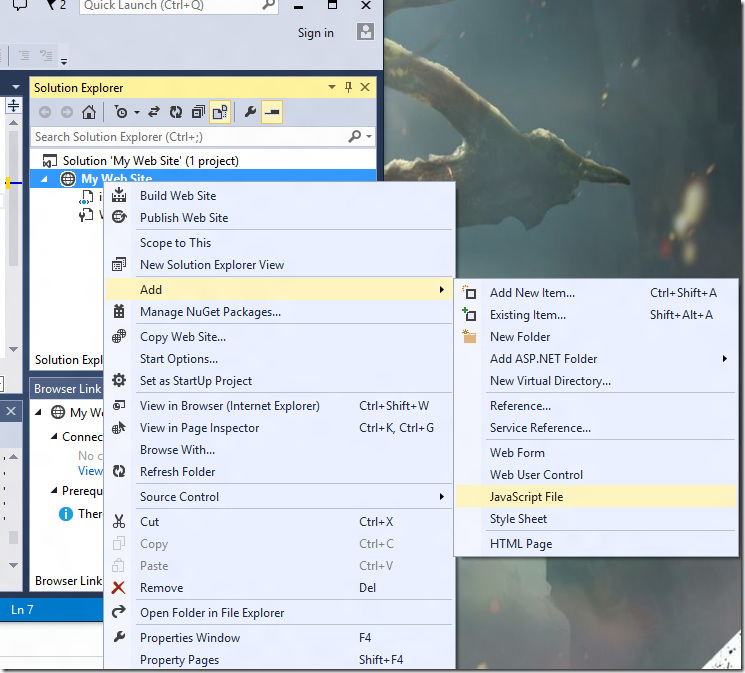Viewport: 745px width, 673px height.
Task: Choose Add New Item...
Action: pyautogui.click(x=596, y=293)
